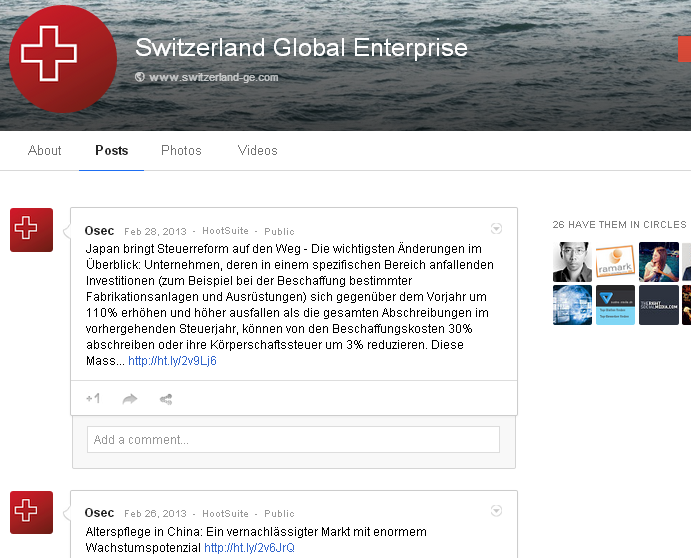Image resolution: width=691 pixels, height=558 pixels.
Task: Open the Switzerland Global Enterprise profile logo
Action: 63,59
